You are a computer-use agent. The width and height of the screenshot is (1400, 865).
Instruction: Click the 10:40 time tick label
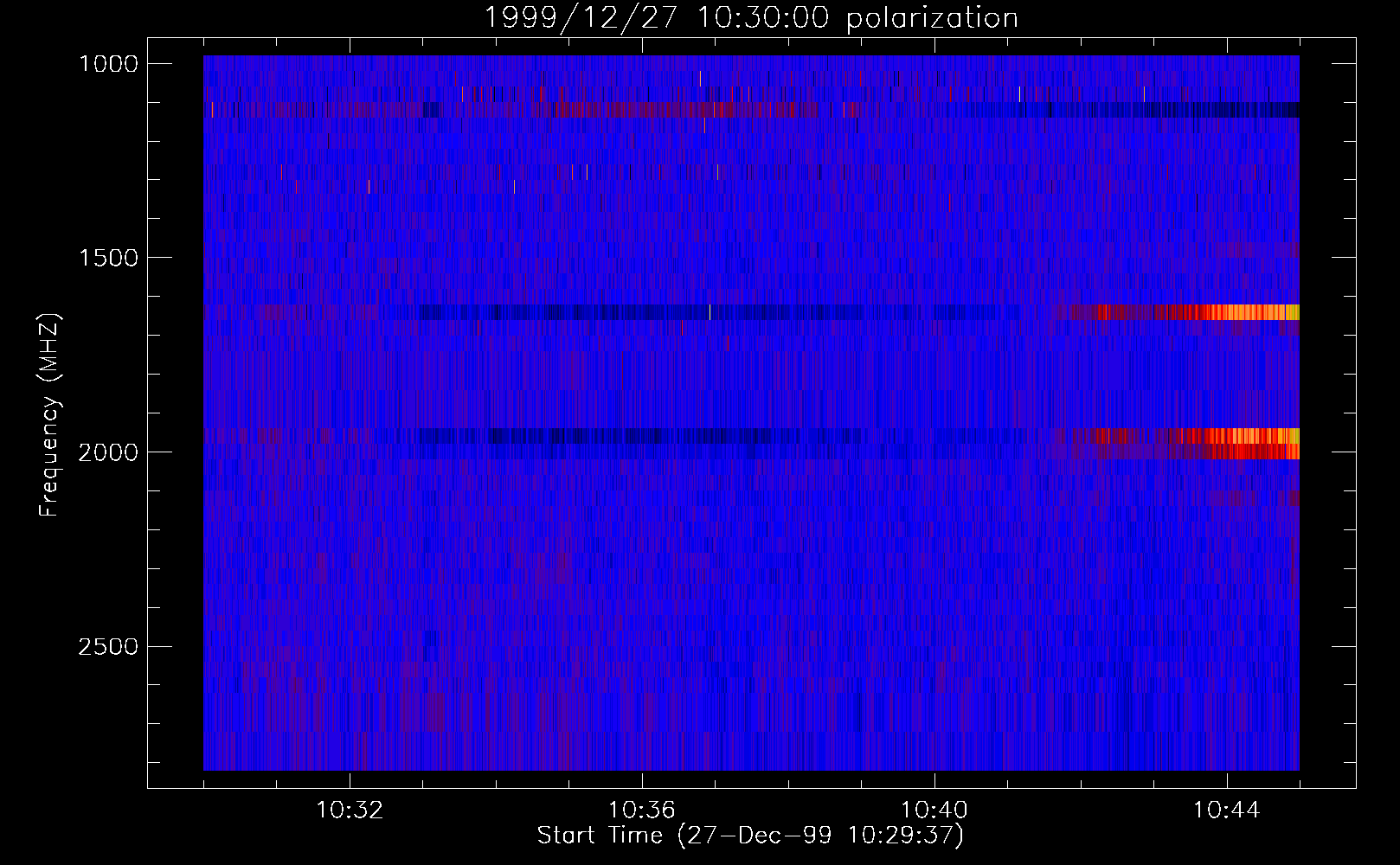pyautogui.click(x=934, y=811)
